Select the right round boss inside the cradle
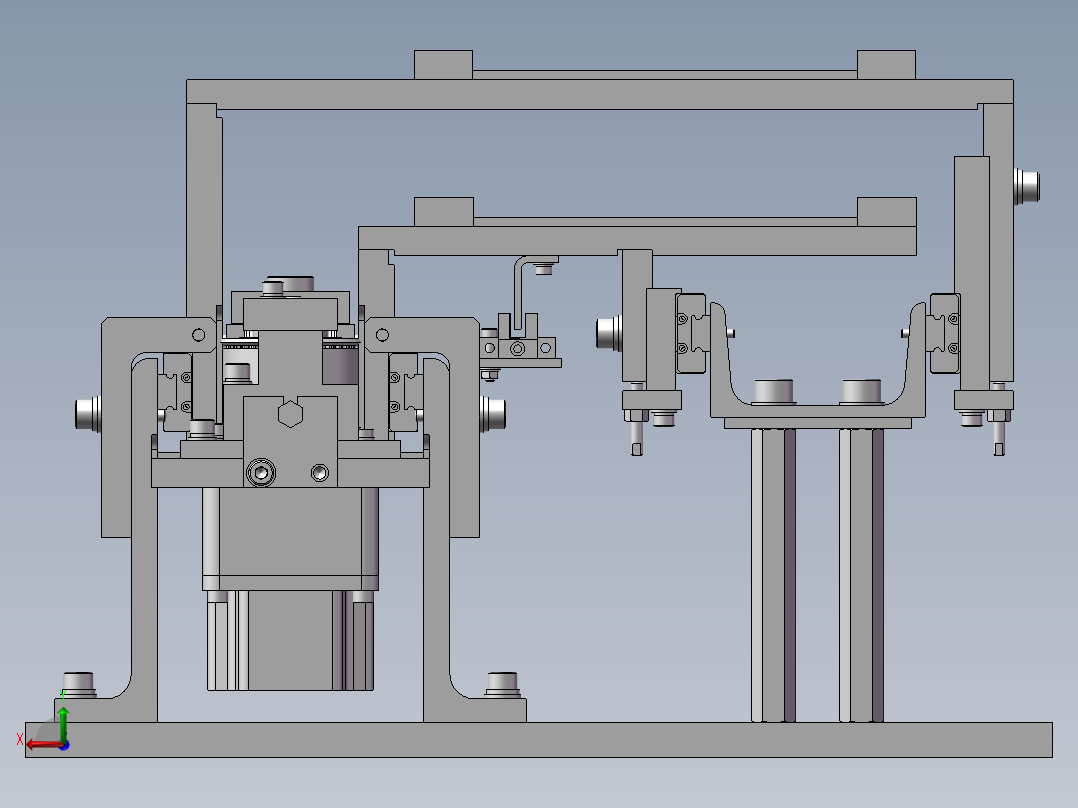Image resolution: width=1078 pixels, height=808 pixels. click(x=861, y=391)
